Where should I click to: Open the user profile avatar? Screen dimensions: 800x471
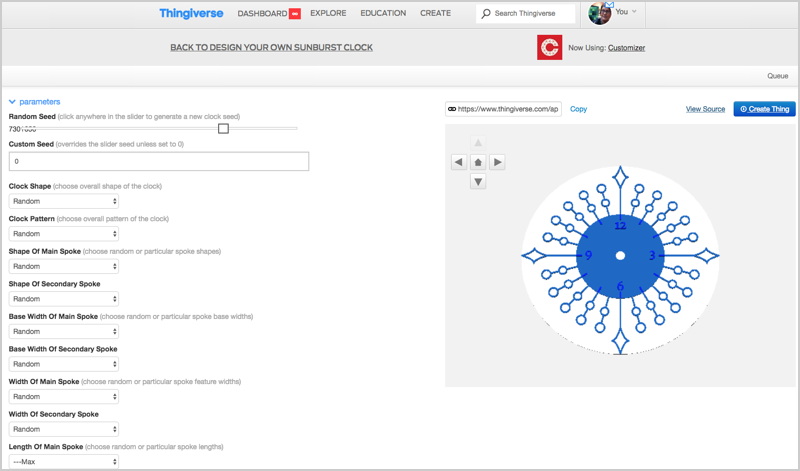(600, 13)
